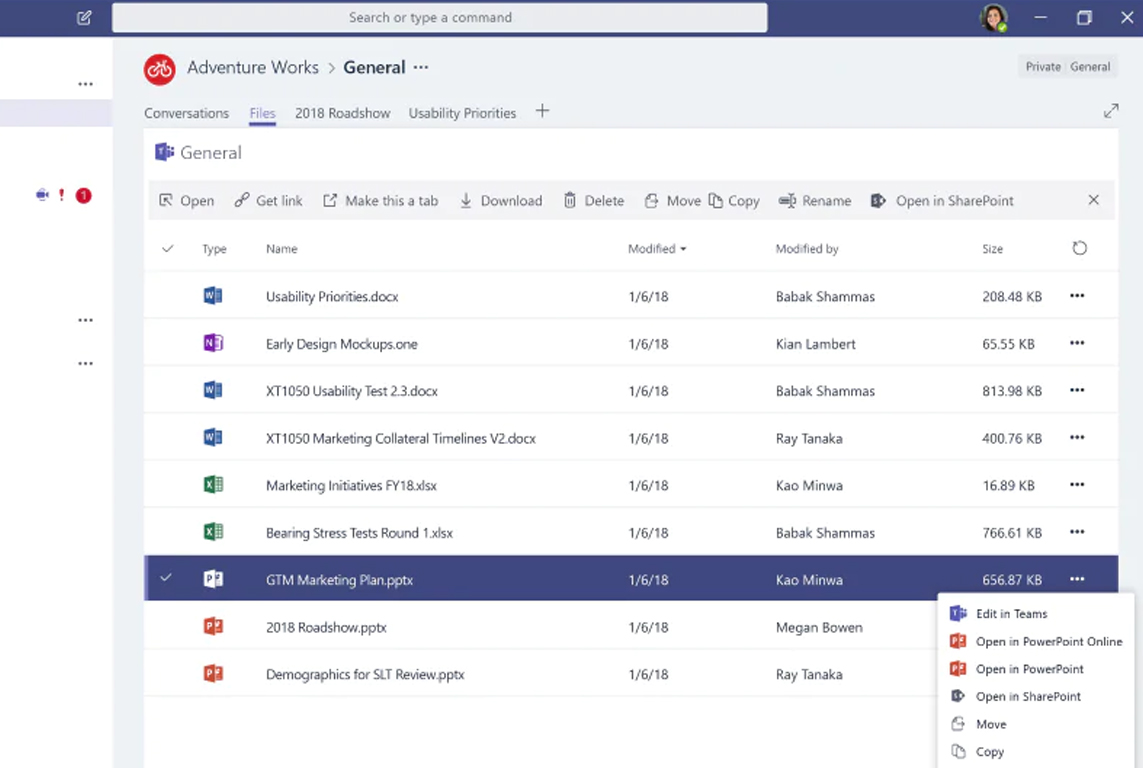Add a new tab with plus icon
Image resolution: width=1143 pixels, height=768 pixels.
tap(542, 111)
